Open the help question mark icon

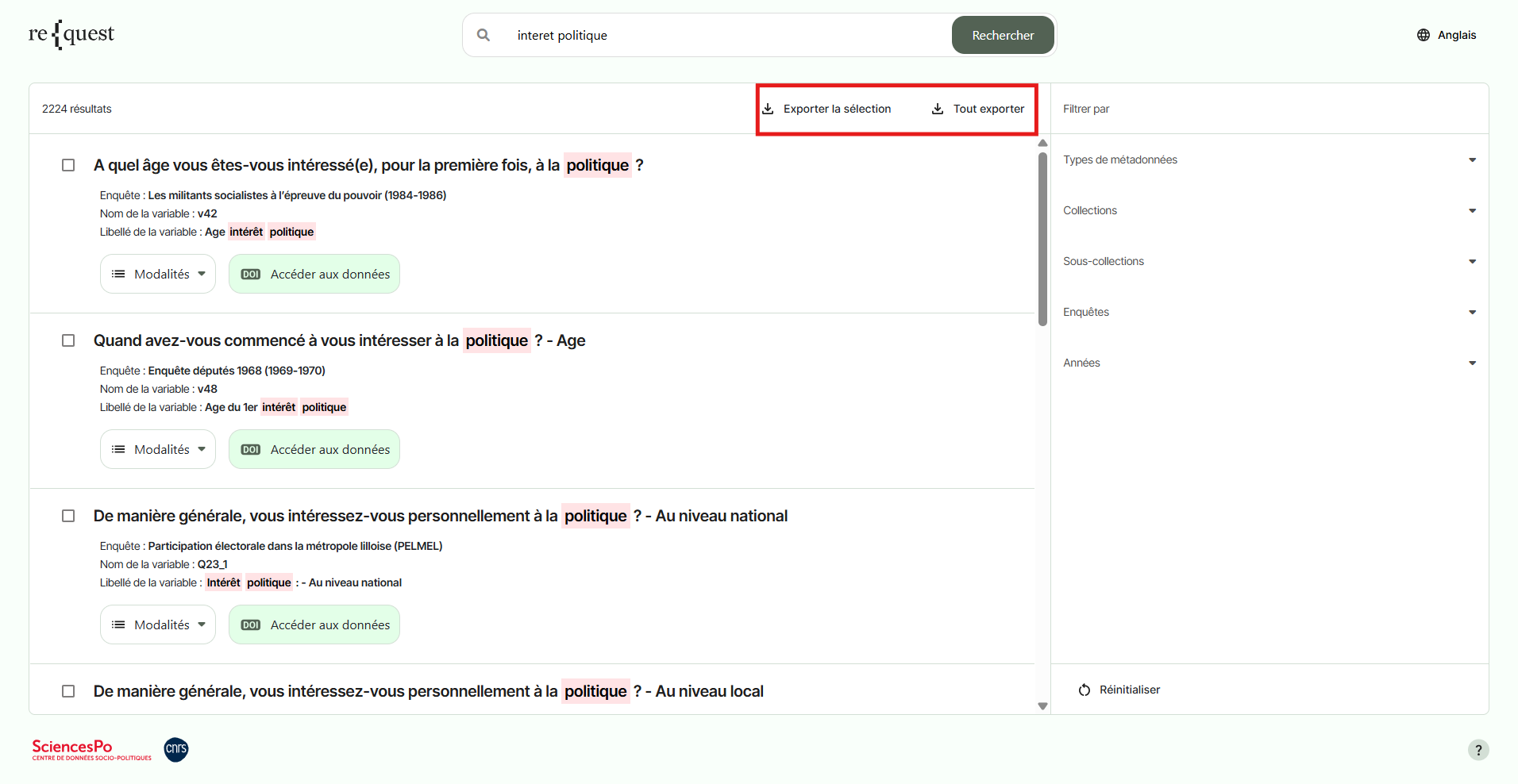coord(1478,750)
